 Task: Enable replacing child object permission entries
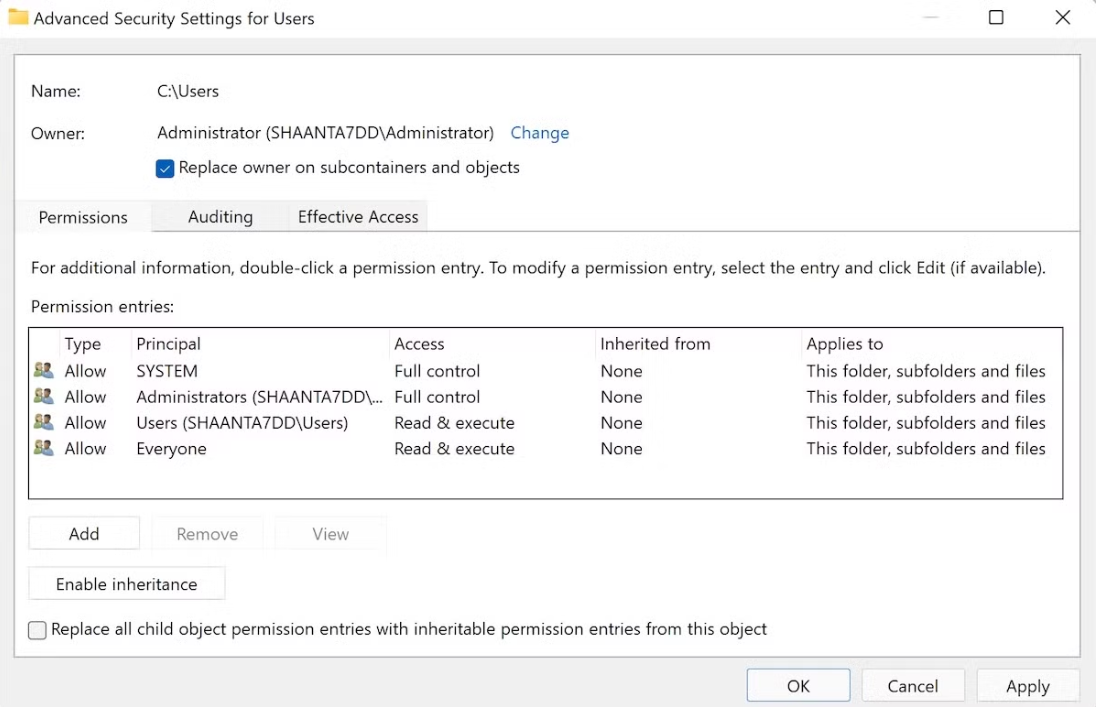[37, 629]
